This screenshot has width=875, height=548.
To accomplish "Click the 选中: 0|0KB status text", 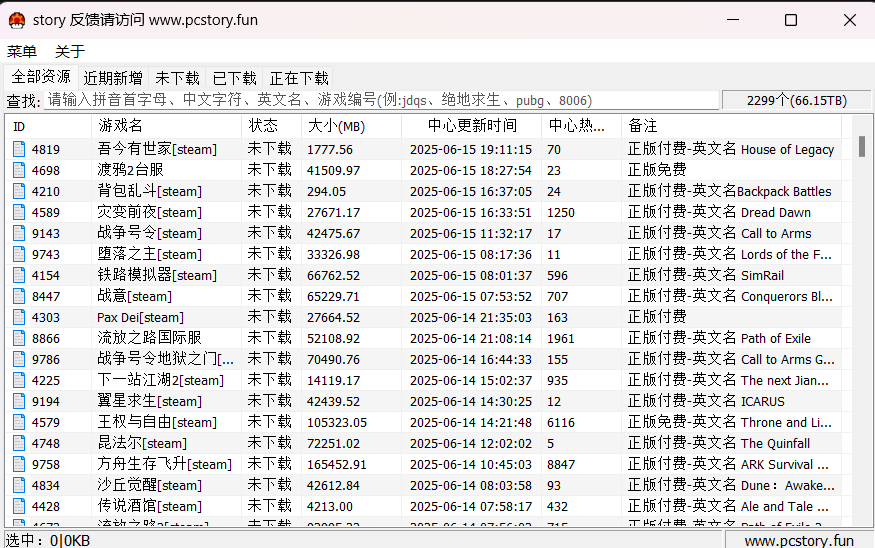I will tap(47, 541).
